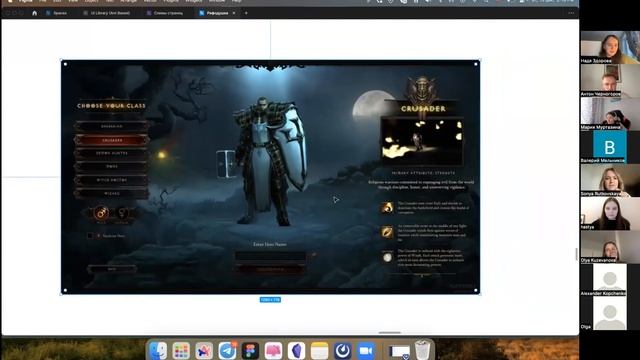
Task: Click the horizontal canvas scrollbar
Action: [389, 333]
